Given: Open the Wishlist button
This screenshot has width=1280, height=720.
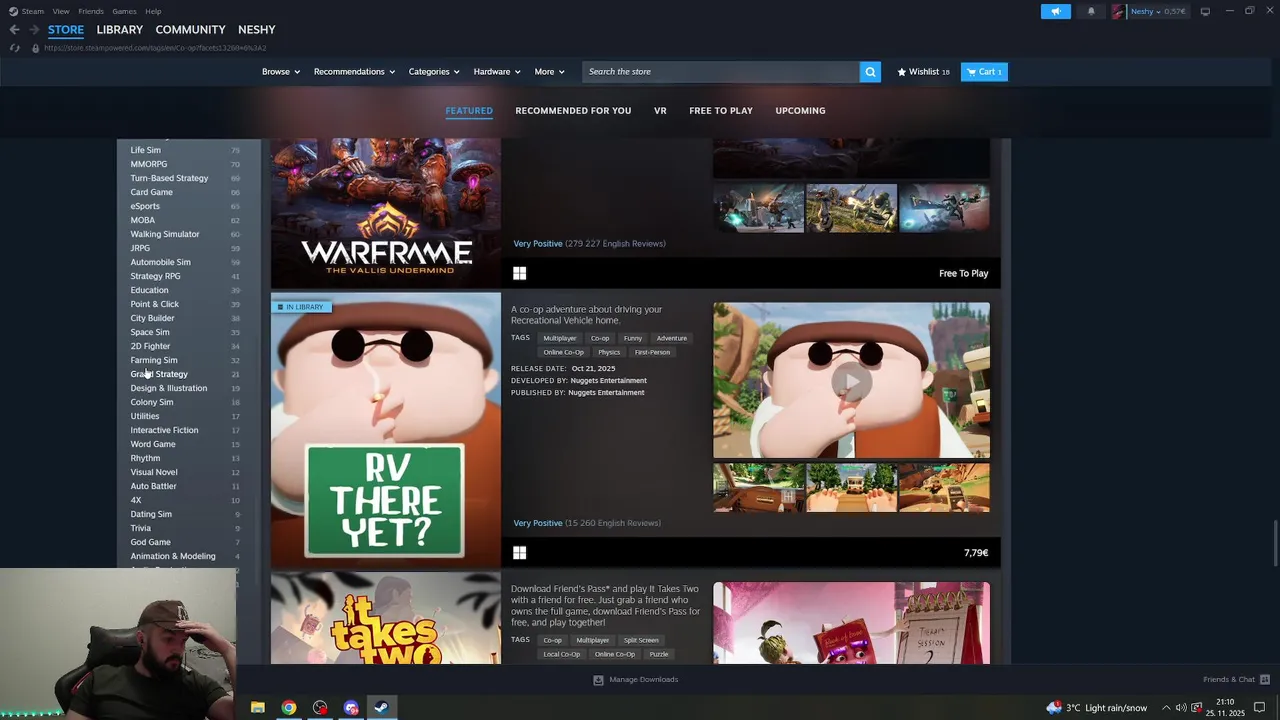Looking at the screenshot, I should (924, 72).
